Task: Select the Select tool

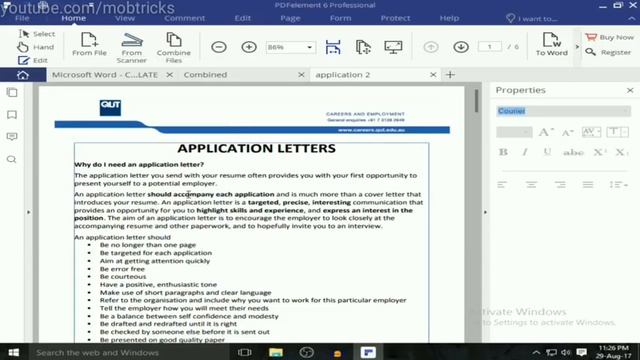Action: tap(37, 34)
